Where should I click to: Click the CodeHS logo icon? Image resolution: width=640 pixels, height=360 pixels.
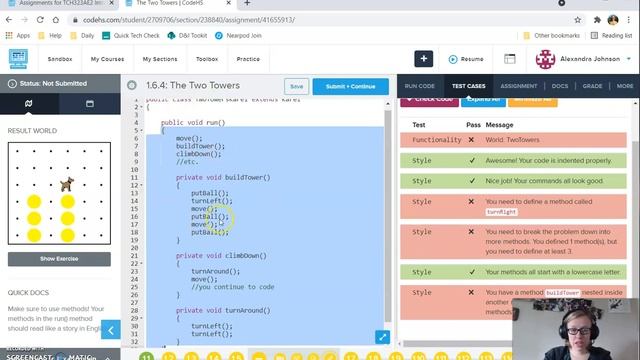pyautogui.click(x=18, y=59)
